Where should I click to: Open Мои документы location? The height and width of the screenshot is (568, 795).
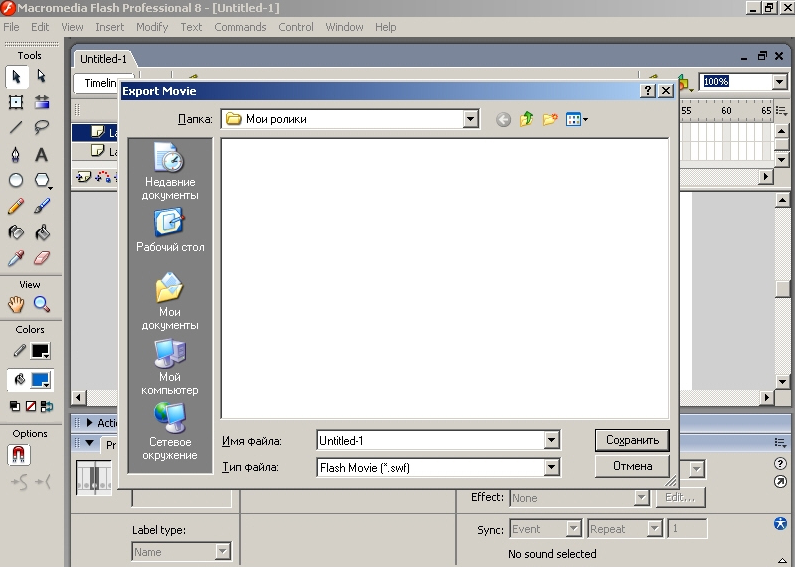170,301
